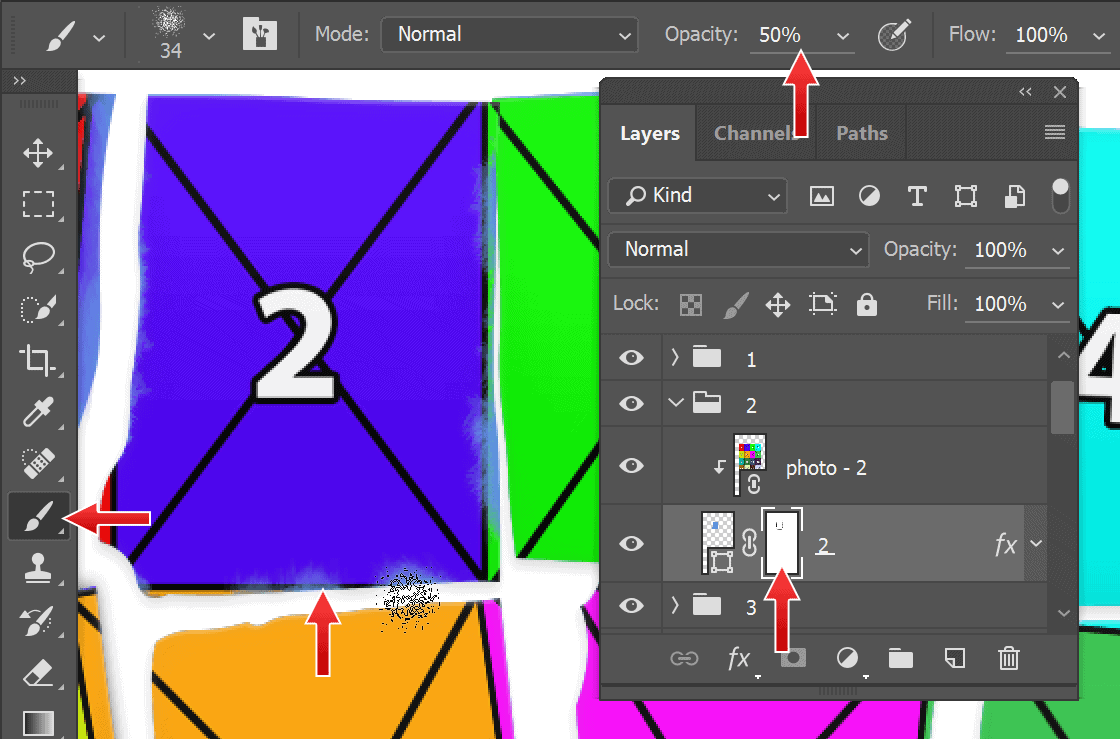Toggle pressure for opacity icon
This screenshot has width=1120, height=739.
[894, 34]
